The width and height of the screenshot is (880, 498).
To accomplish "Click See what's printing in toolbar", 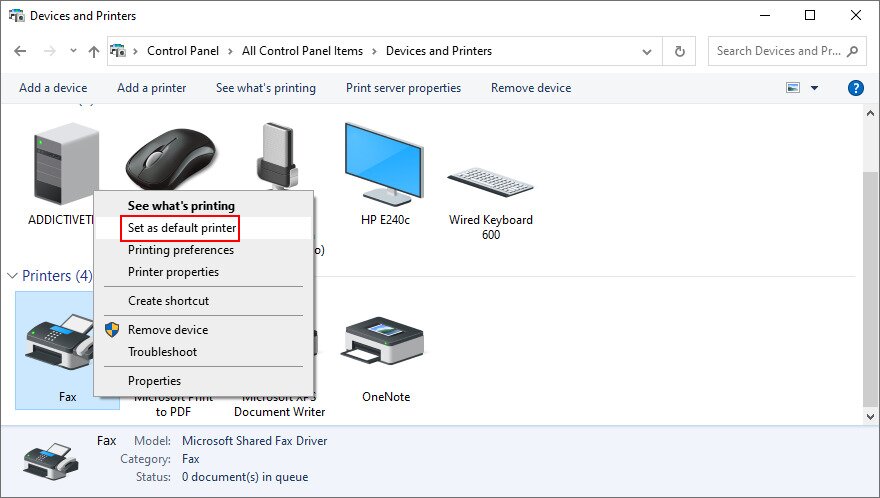I will point(266,88).
